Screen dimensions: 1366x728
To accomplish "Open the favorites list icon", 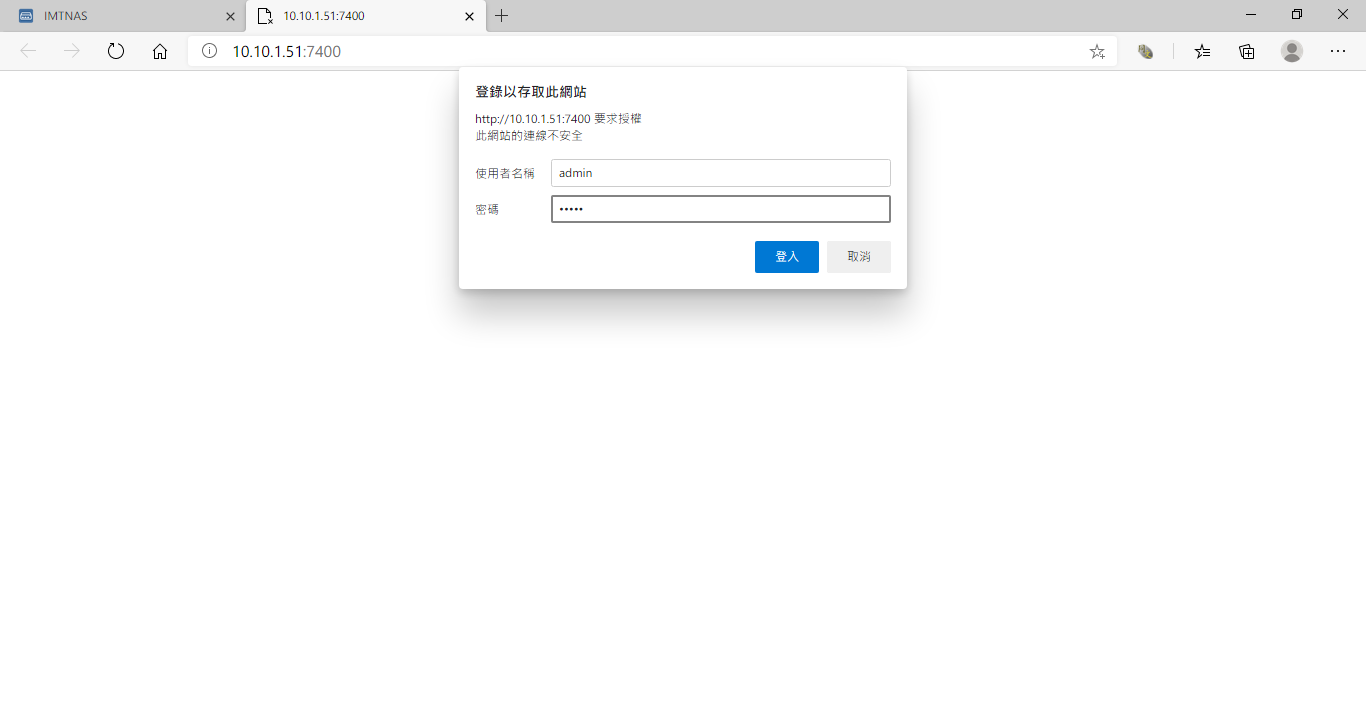I will (1202, 51).
